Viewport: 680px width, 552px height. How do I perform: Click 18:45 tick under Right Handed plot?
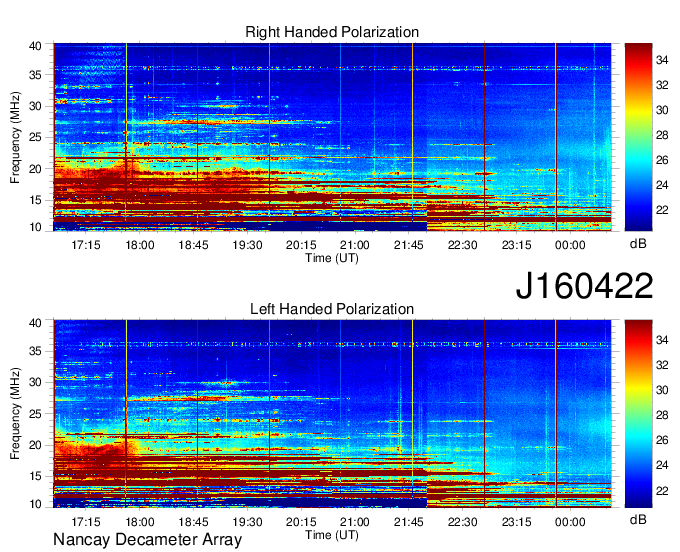(193, 245)
